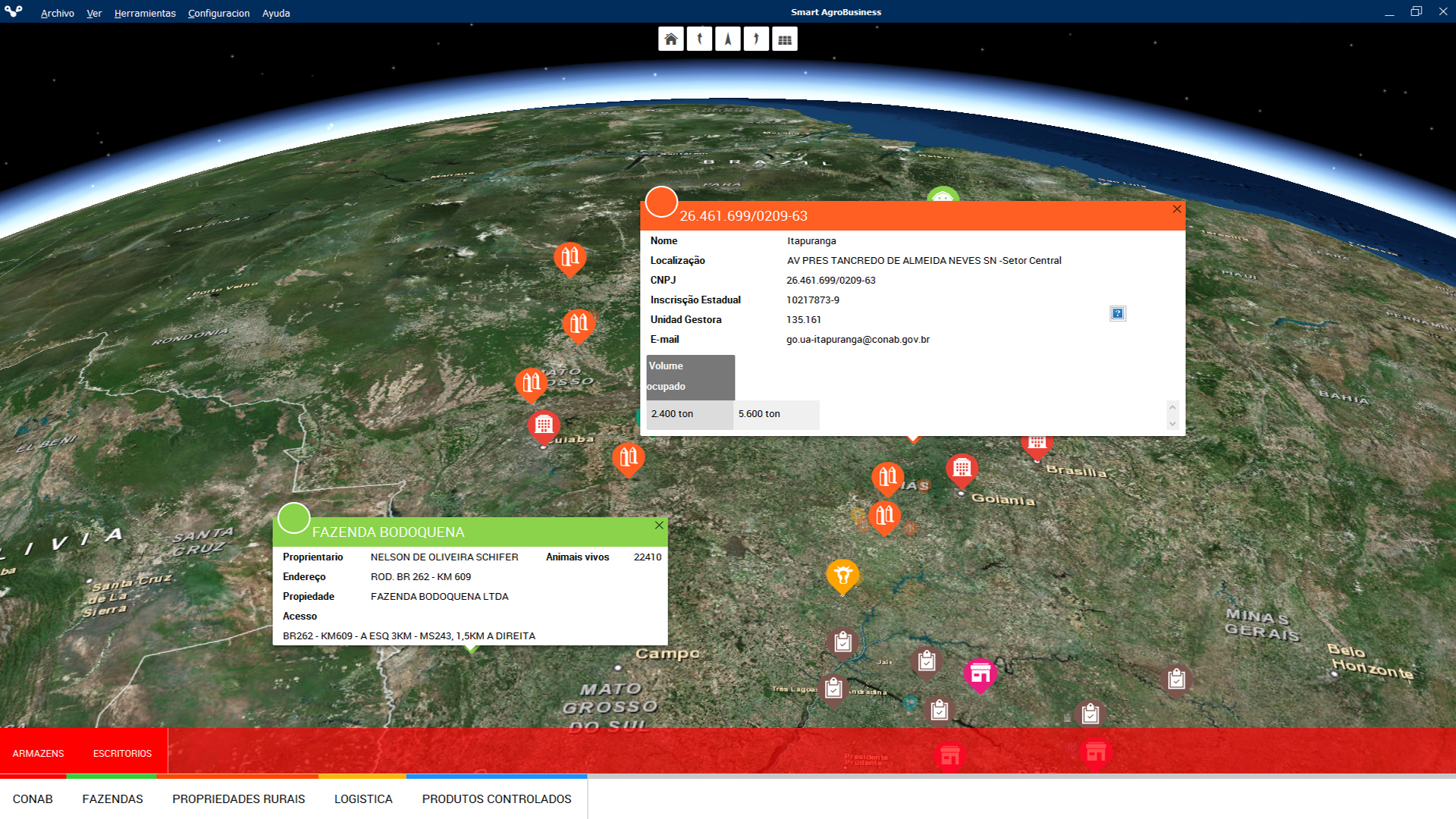This screenshot has width=1456, height=819.
Task: Switch to the FAZENDAS tab
Action: pyautogui.click(x=112, y=799)
